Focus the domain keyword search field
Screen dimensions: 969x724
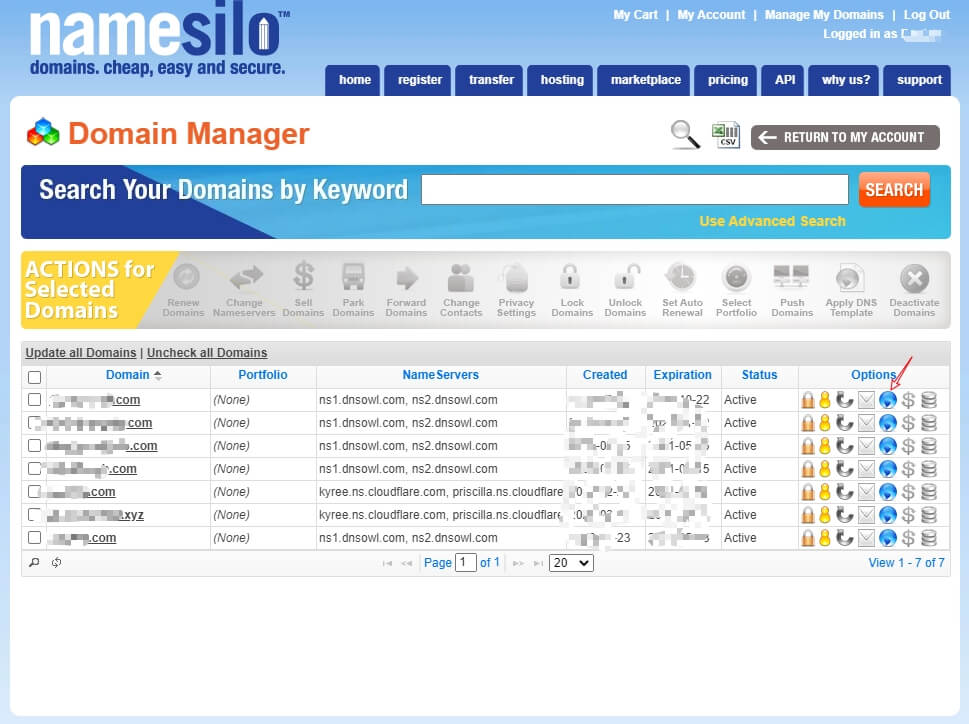point(635,190)
